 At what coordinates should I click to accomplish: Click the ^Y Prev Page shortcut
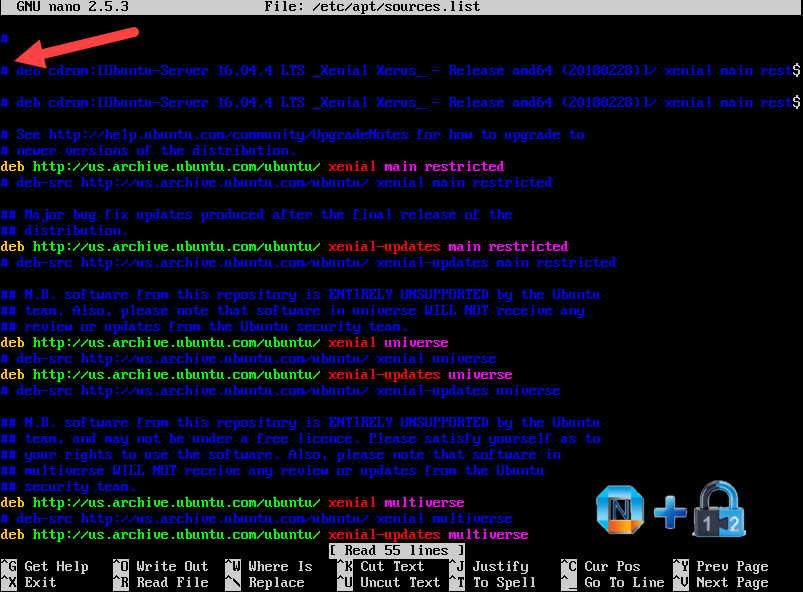(721, 566)
